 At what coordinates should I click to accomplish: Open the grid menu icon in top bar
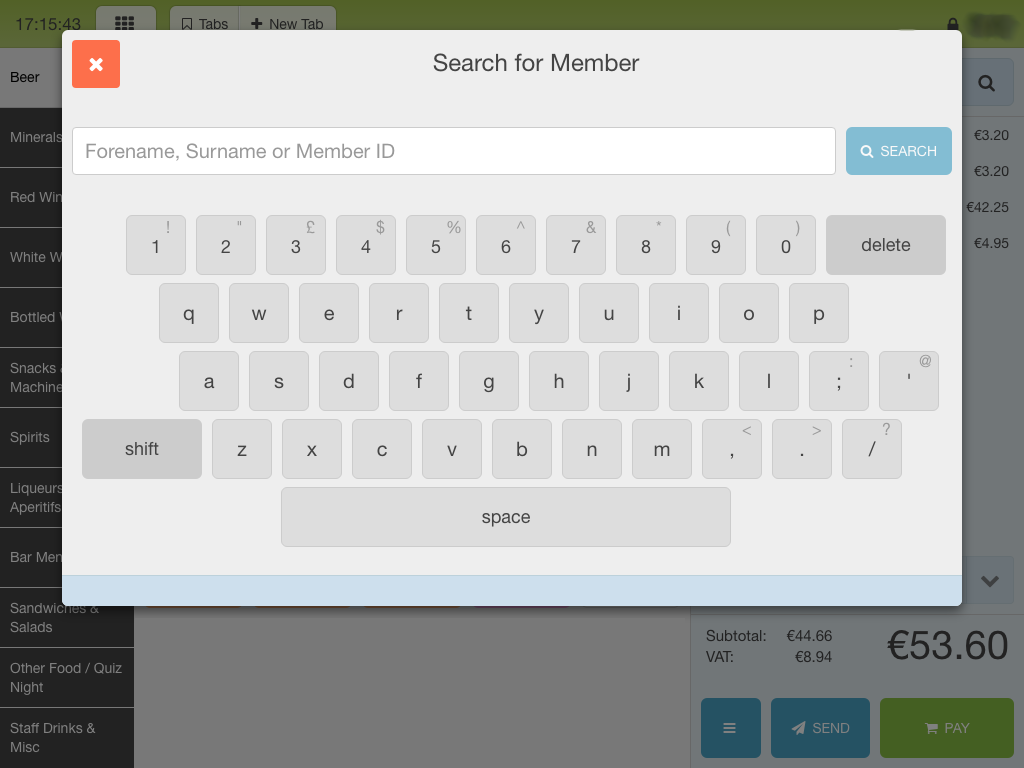(x=125, y=22)
